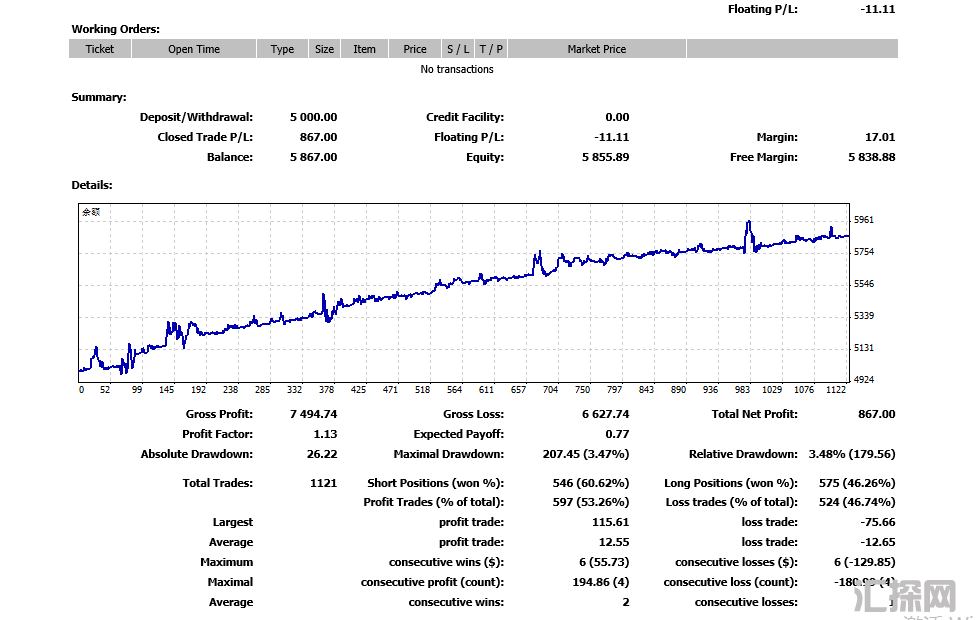Select Short Positions value 546 (60.62%)

coord(591,483)
